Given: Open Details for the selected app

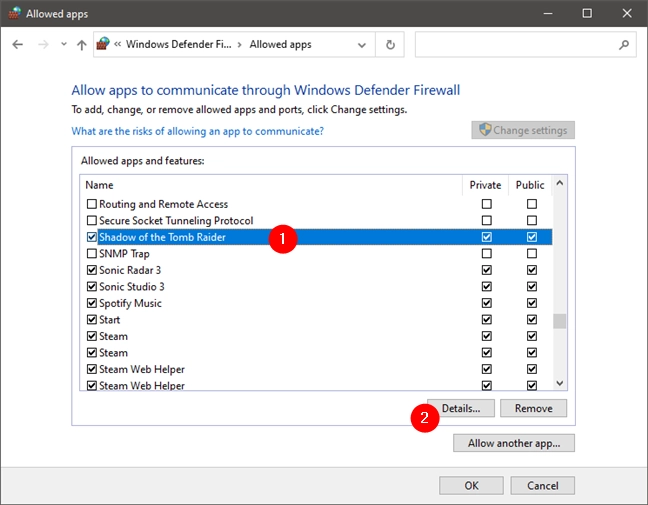Looking at the screenshot, I should 461,408.
